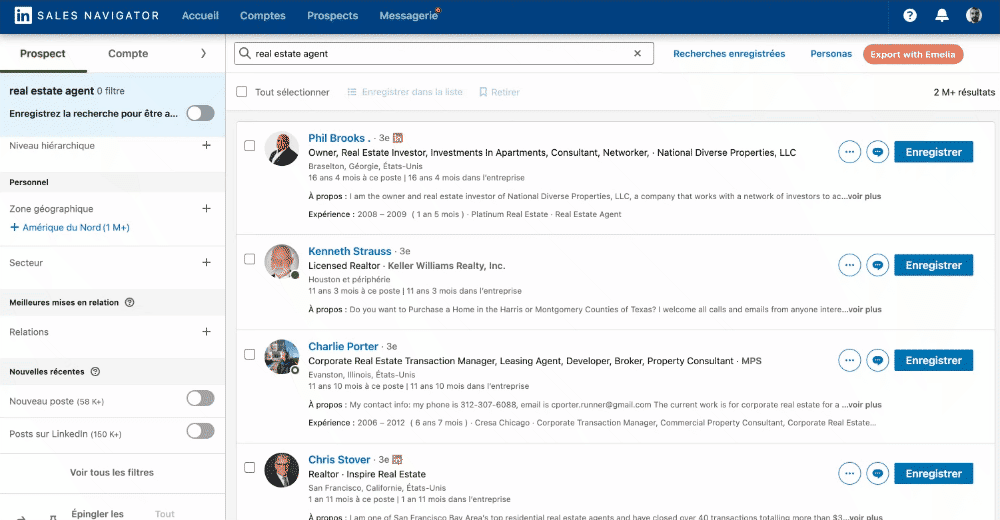
Task: Open Chris Stover profile photo
Action: pos(281,470)
